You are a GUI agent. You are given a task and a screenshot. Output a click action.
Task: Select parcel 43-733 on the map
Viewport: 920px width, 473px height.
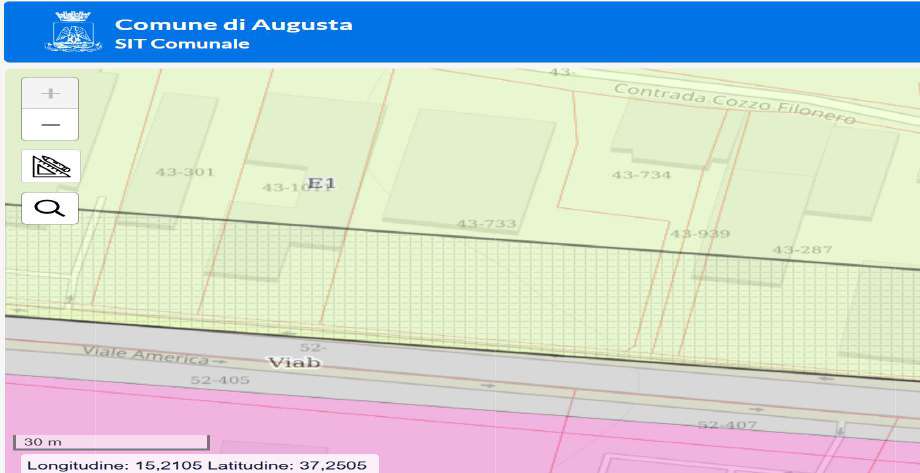click(486, 224)
